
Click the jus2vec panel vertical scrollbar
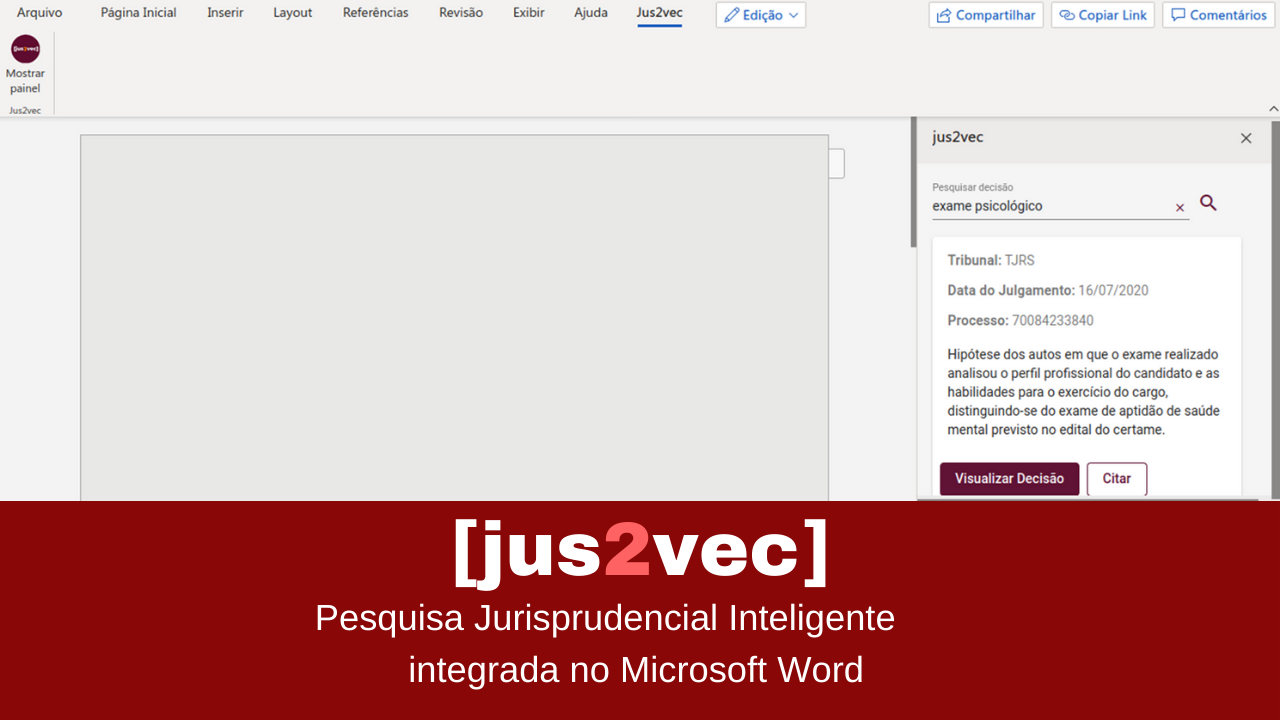(x=1275, y=308)
